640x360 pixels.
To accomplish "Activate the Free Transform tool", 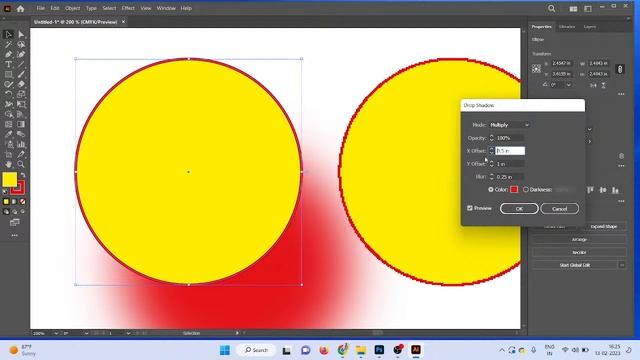I will [21, 104].
